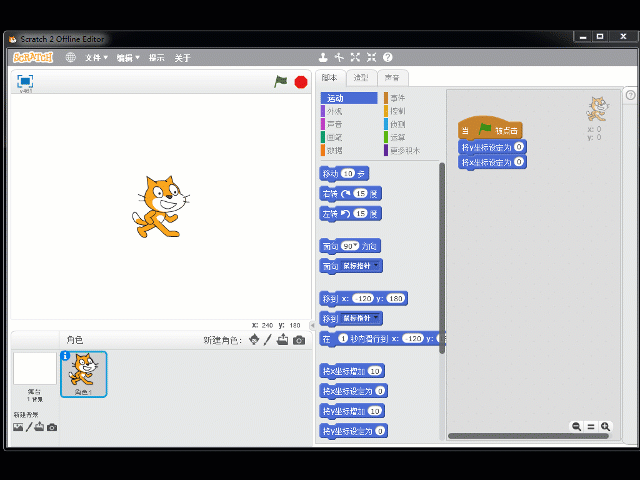Switch to the 脚本 tab
The image size is (640, 480).
click(x=329, y=78)
